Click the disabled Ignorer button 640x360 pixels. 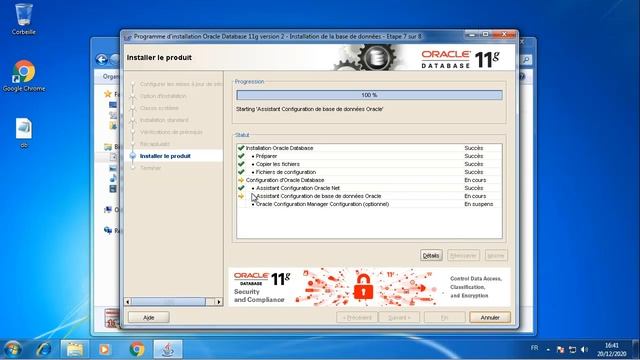coord(496,256)
